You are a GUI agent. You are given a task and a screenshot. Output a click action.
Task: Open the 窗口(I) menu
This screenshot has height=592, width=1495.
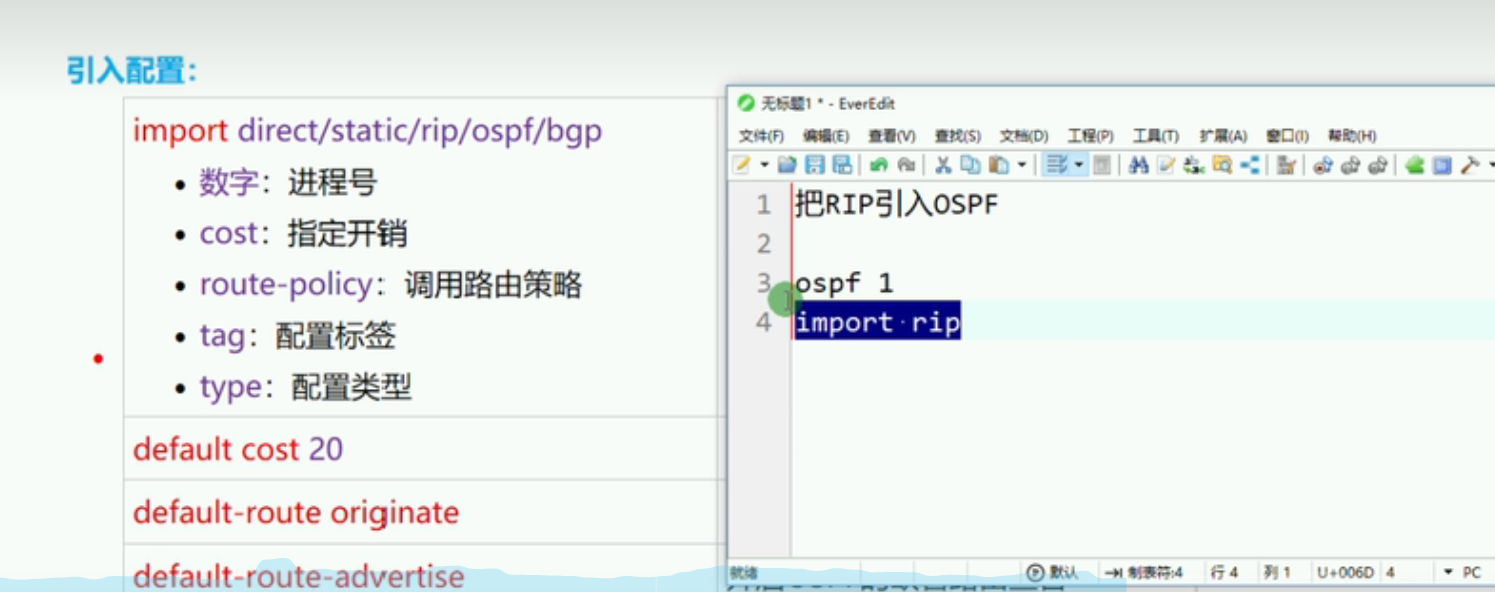coord(1287,136)
